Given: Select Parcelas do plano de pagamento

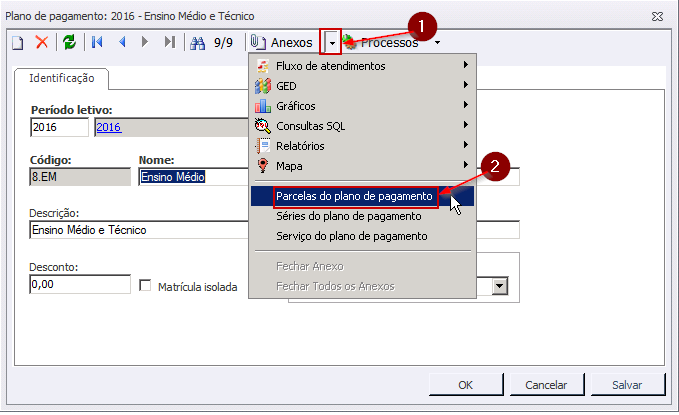Looking at the screenshot, I should tap(354, 196).
